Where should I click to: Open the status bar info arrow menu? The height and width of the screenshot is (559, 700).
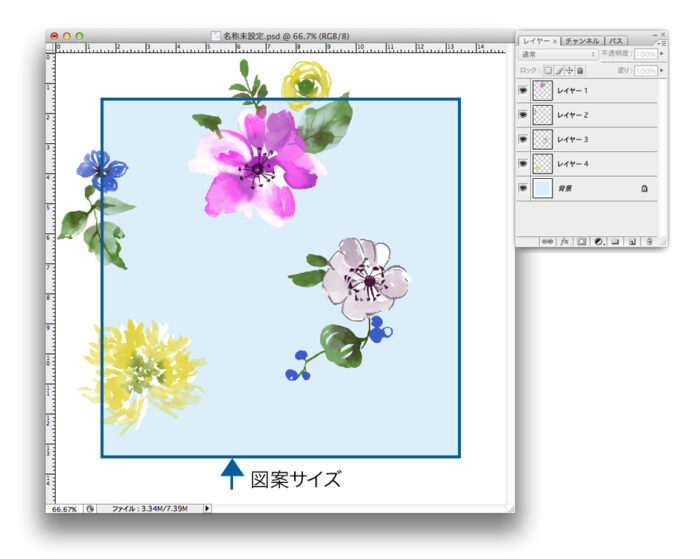tap(208, 509)
